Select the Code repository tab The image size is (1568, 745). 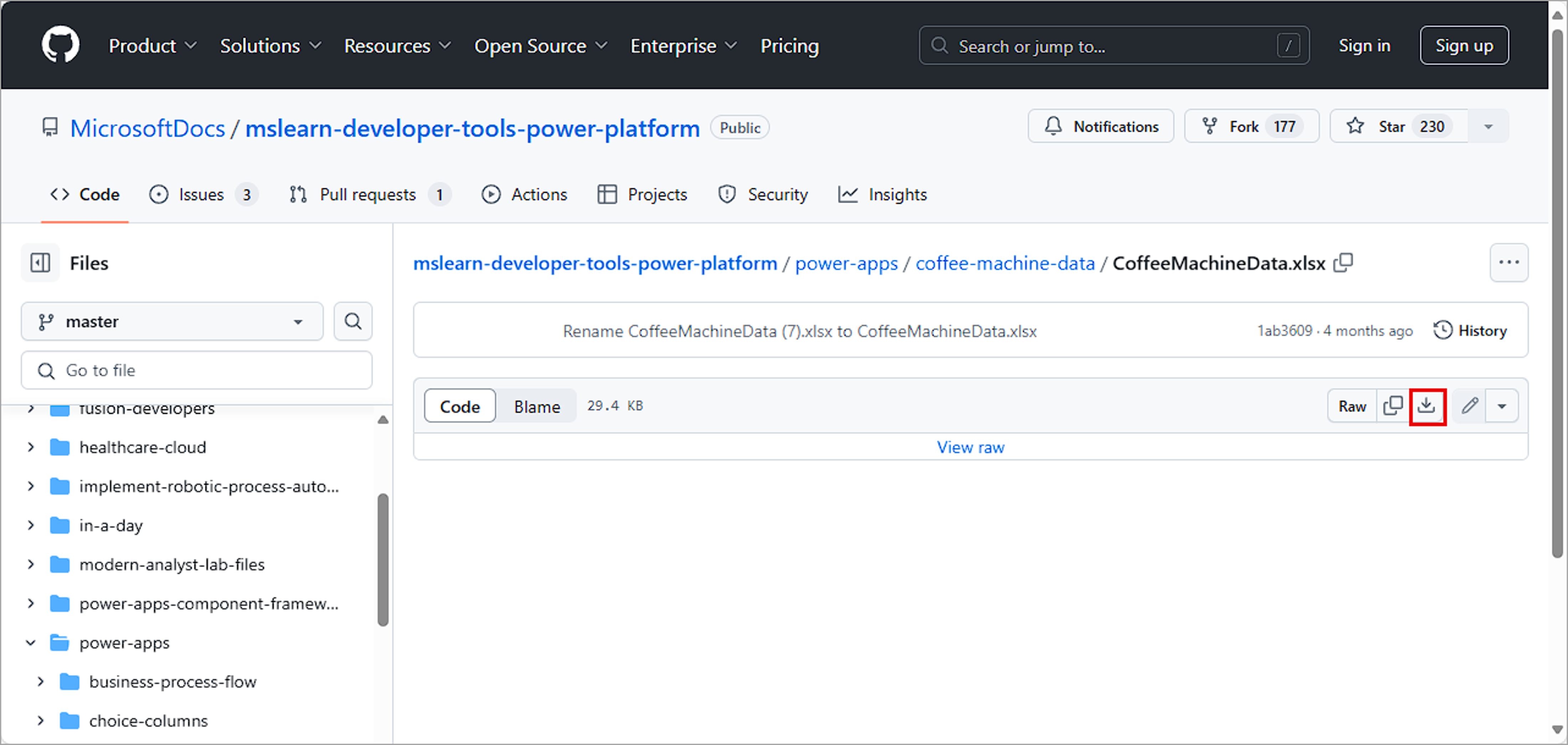click(x=85, y=194)
